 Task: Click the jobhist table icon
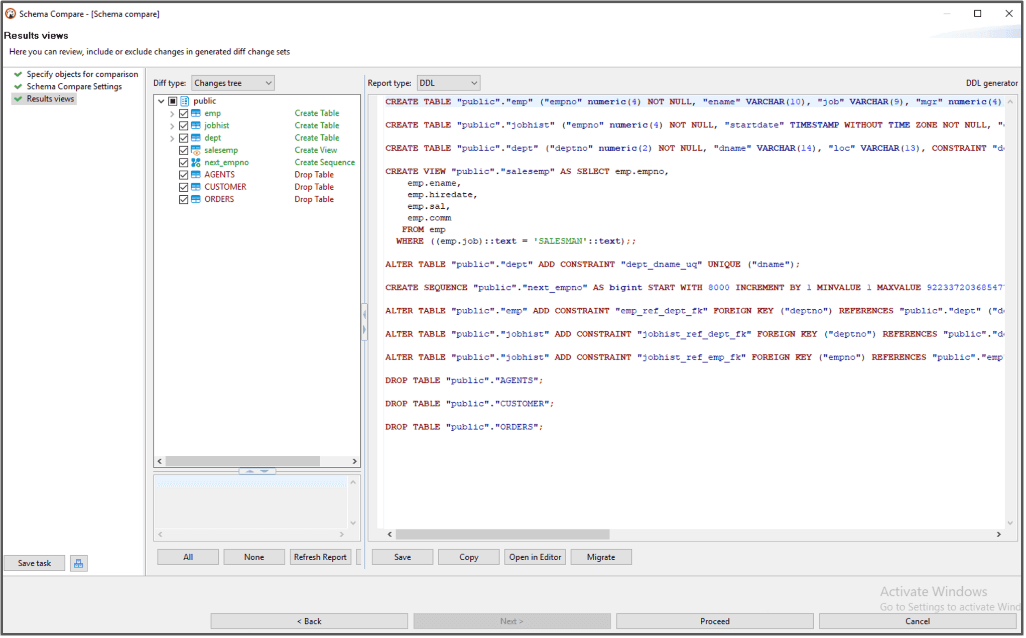pyautogui.click(x=196, y=126)
